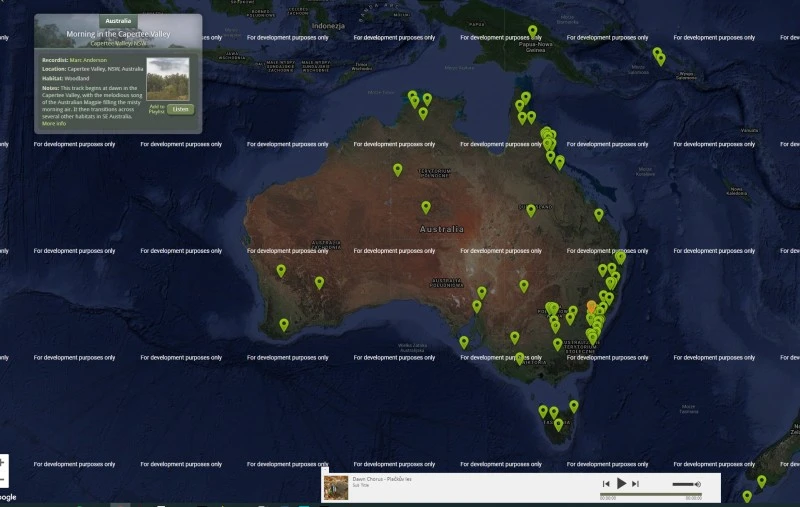Click the track progress bar
The height and width of the screenshot is (507, 800).
(650, 494)
